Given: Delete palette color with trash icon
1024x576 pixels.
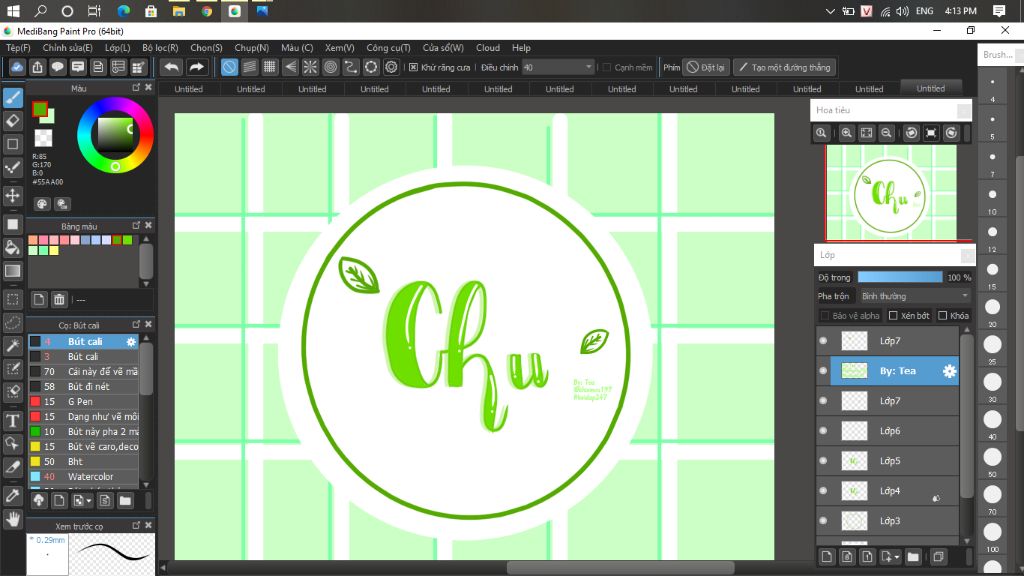Looking at the screenshot, I should (59, 300).
